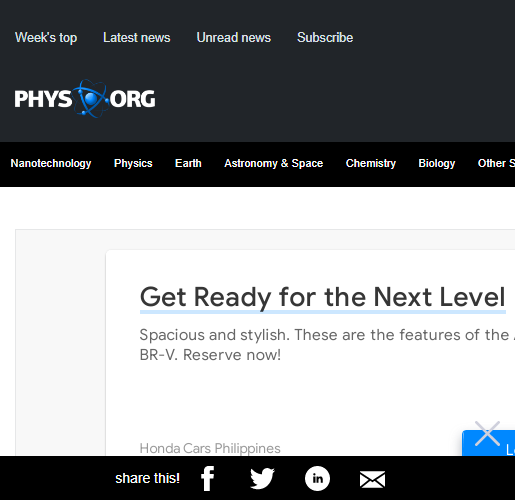This screenshot has height=500, width=515.
Task: Share on LinkedIn icon
Action: (x=317, y=478)
